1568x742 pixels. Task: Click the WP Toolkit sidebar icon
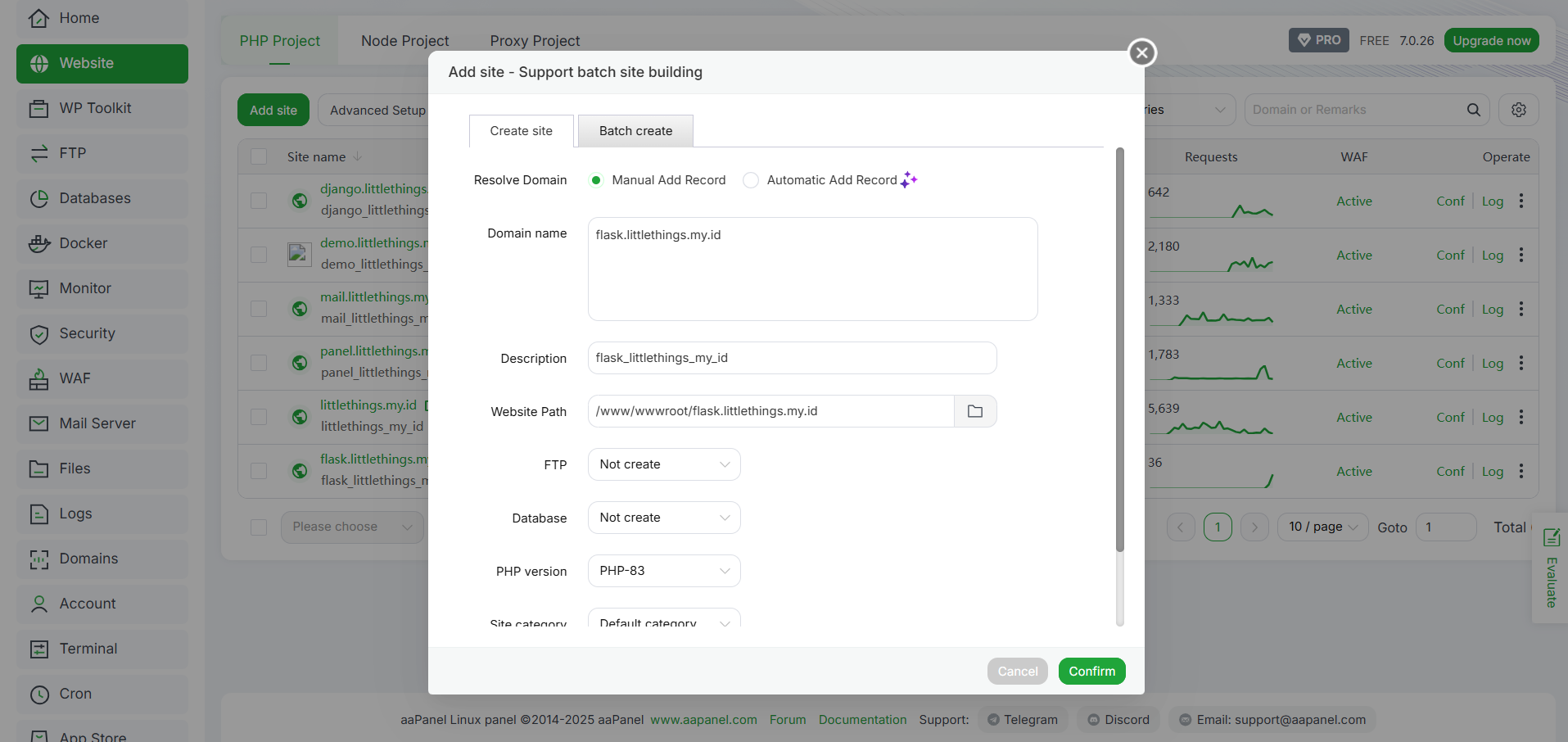tap(38, 108)
